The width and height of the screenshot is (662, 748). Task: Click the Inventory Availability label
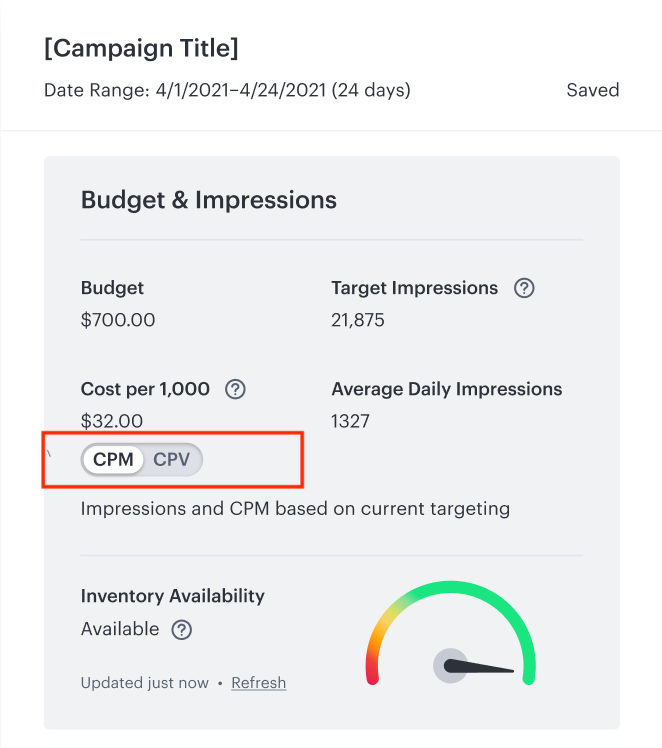point(173,596)
